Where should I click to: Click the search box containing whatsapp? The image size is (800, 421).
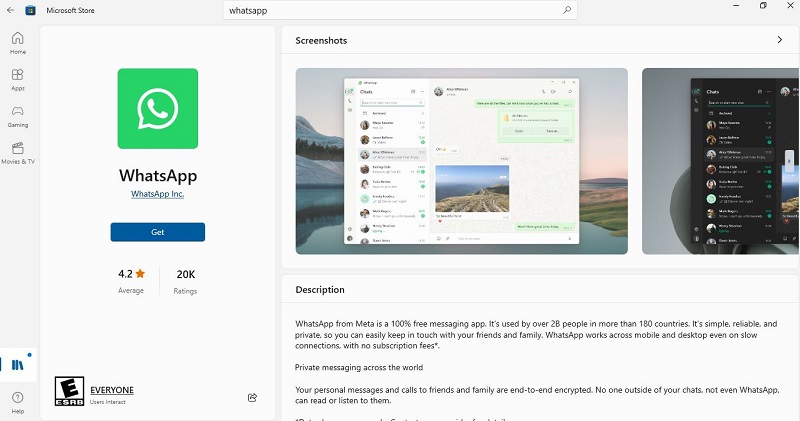(400, 10)
